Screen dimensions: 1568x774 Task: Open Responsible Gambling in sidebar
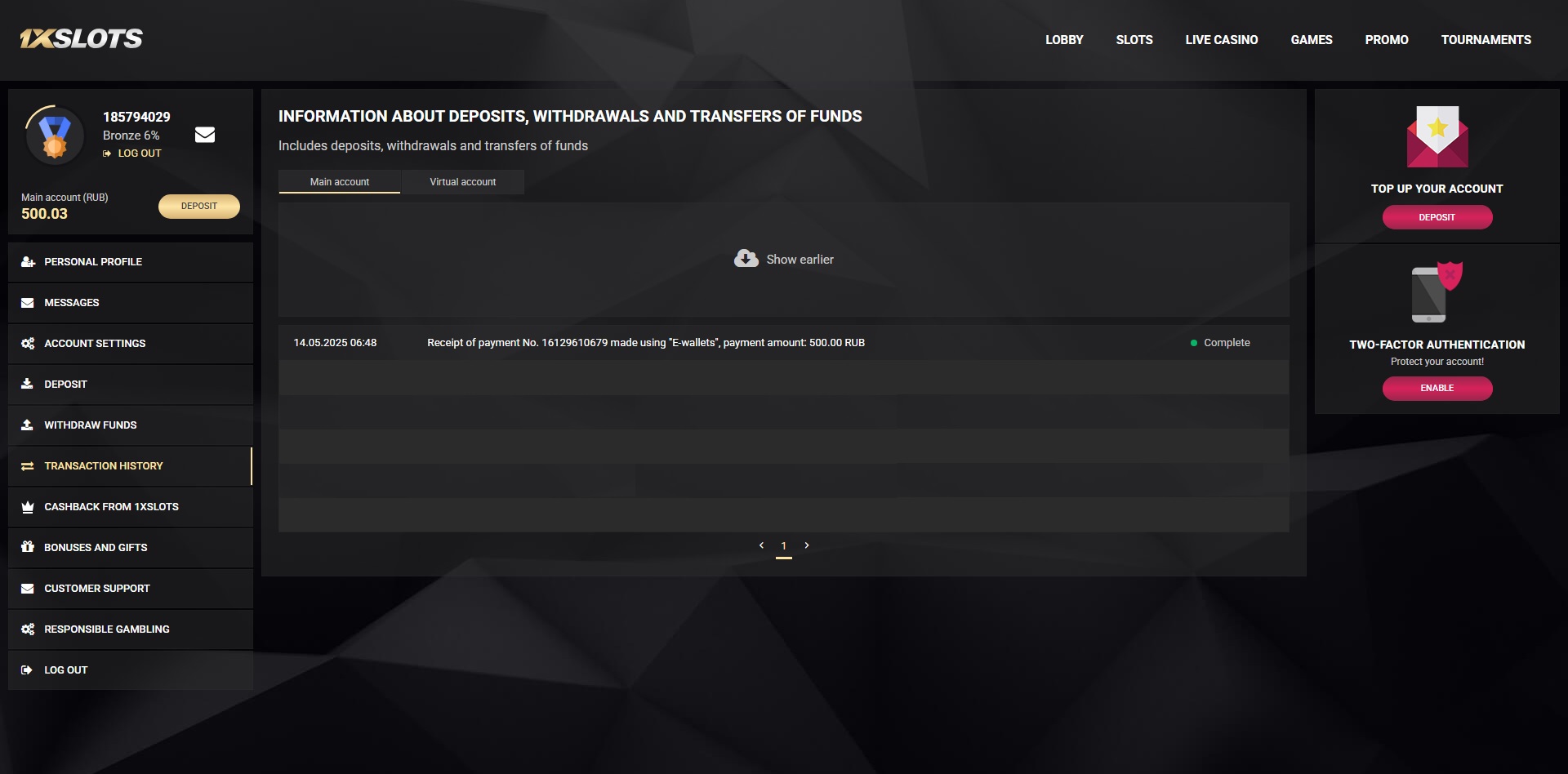point(131,629)
